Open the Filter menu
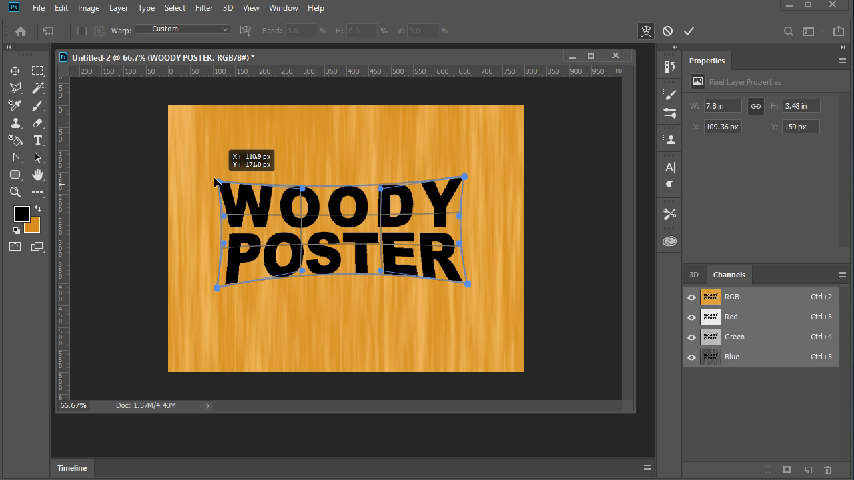This screenshot has height=480, width=854. [x=204, y=8]
